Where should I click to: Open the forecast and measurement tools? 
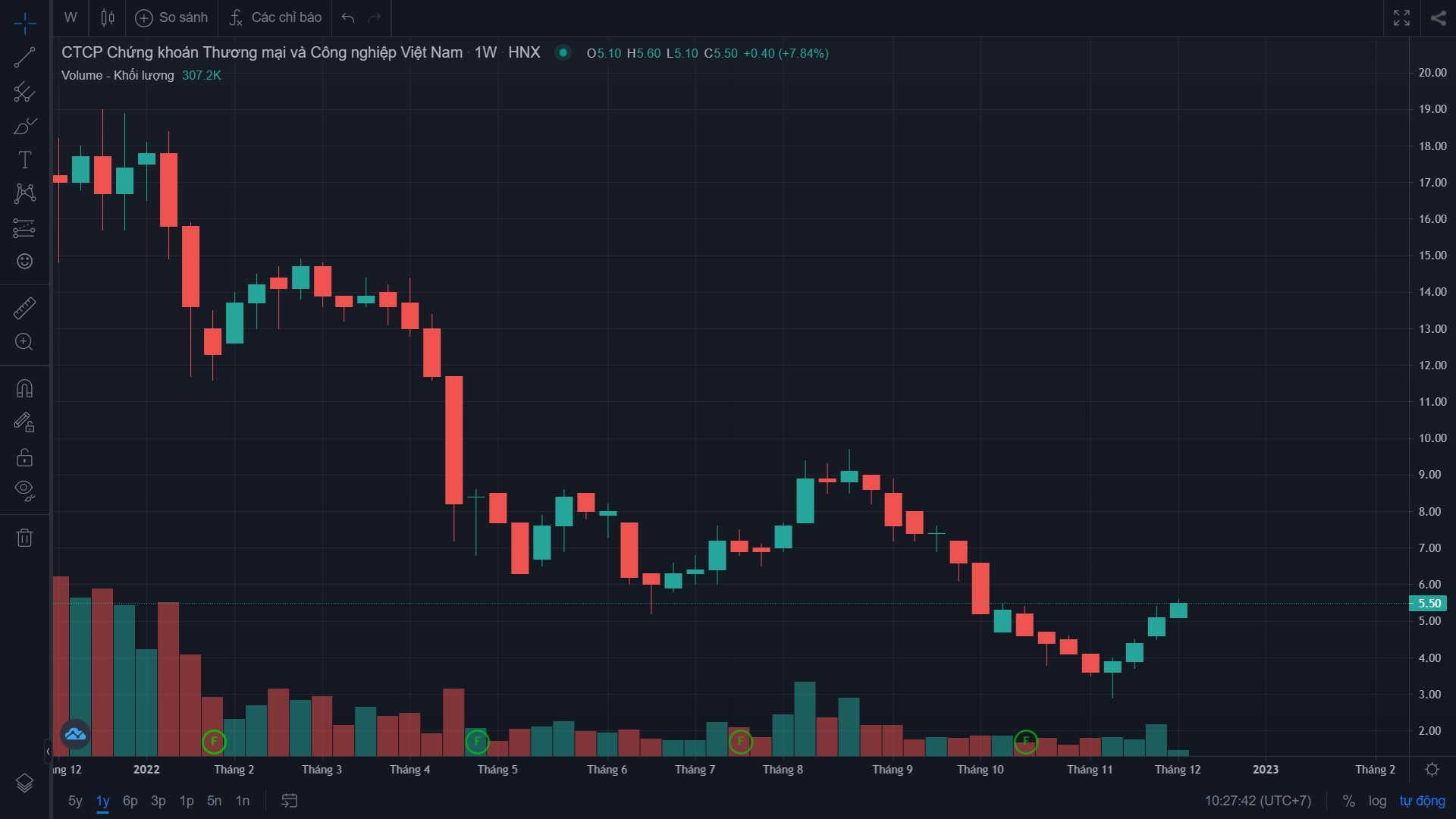[x=24, y=227]
